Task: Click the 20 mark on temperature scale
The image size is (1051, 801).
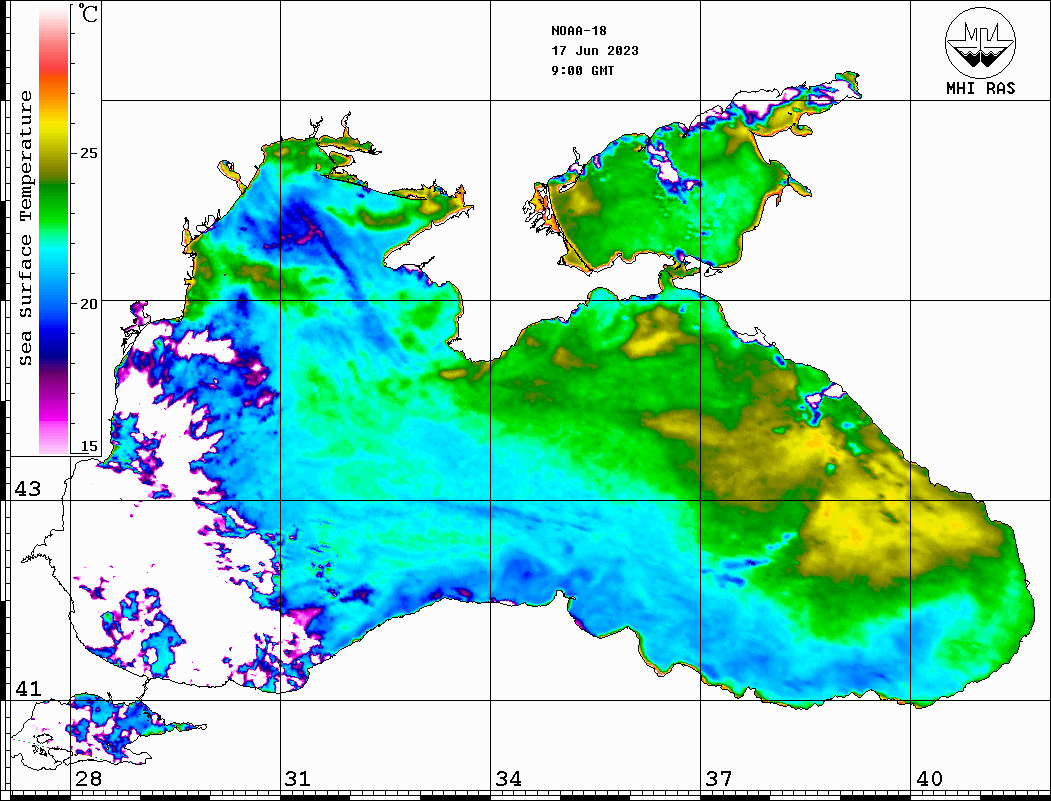Action: tap(89, 302)
